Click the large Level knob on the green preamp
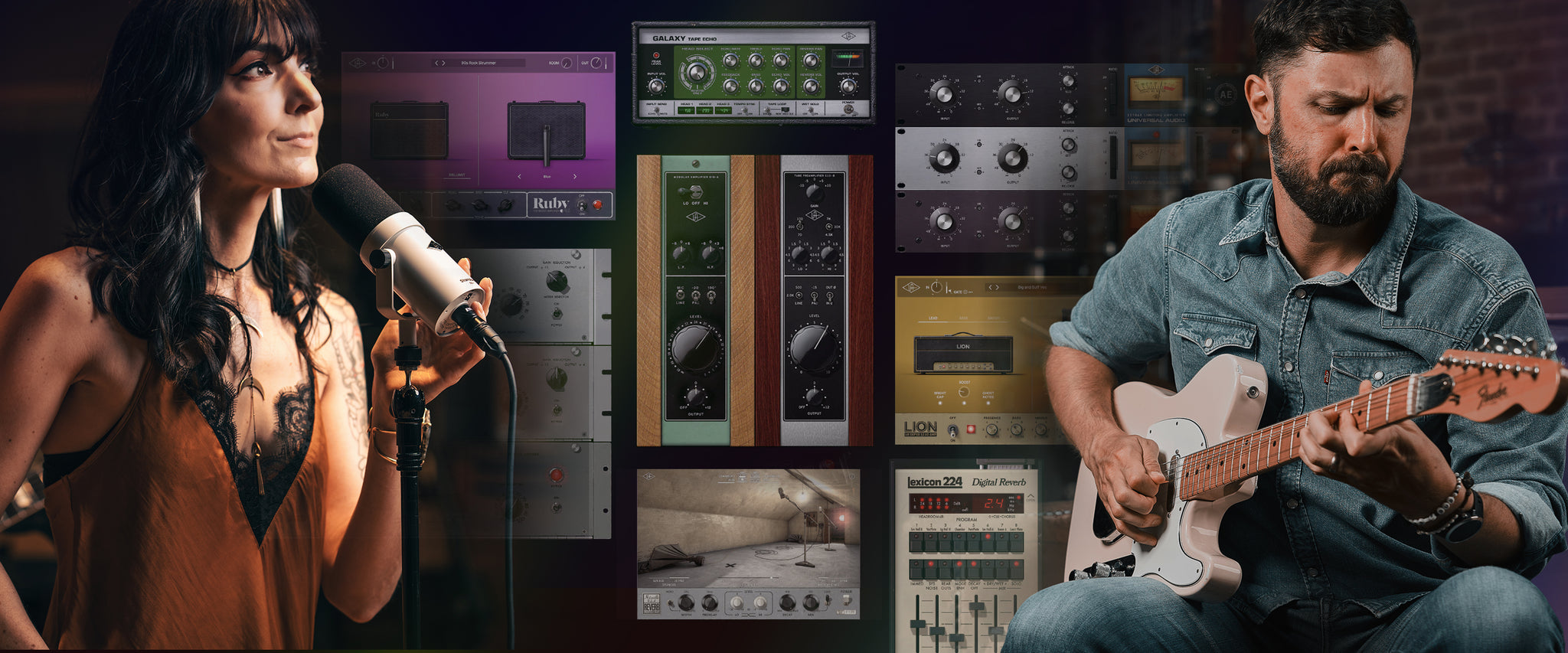The height and width of the screenshot is (653, 1568). tap(695, 348)
